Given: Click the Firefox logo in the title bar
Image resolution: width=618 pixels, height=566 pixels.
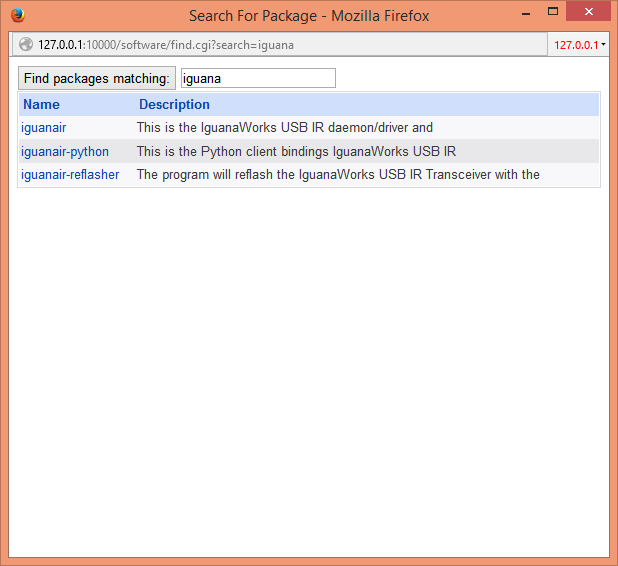Looking at the screenshot, I should point(17,15).
